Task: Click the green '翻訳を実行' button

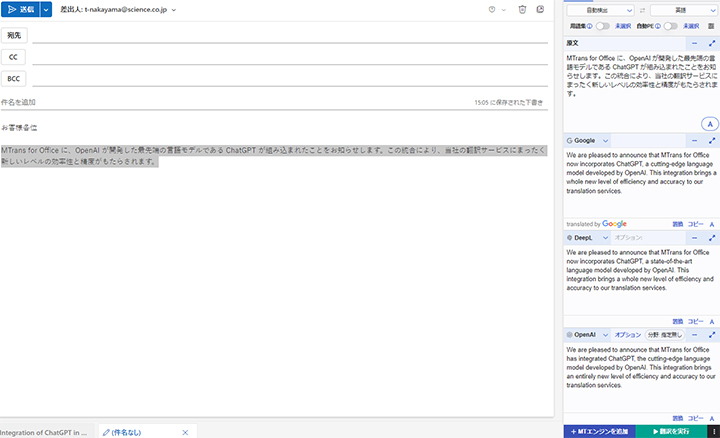Action: click(671, 432)
